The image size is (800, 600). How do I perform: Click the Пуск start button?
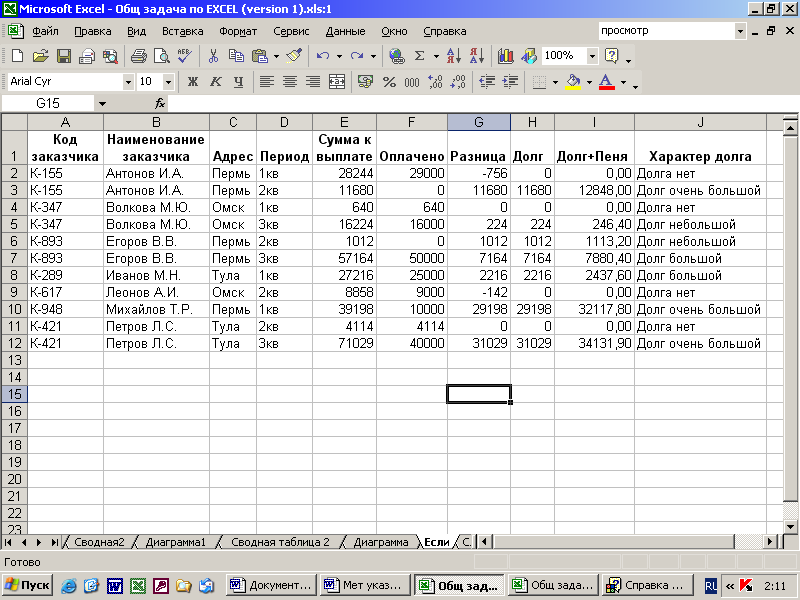click(x=27, y=585)
